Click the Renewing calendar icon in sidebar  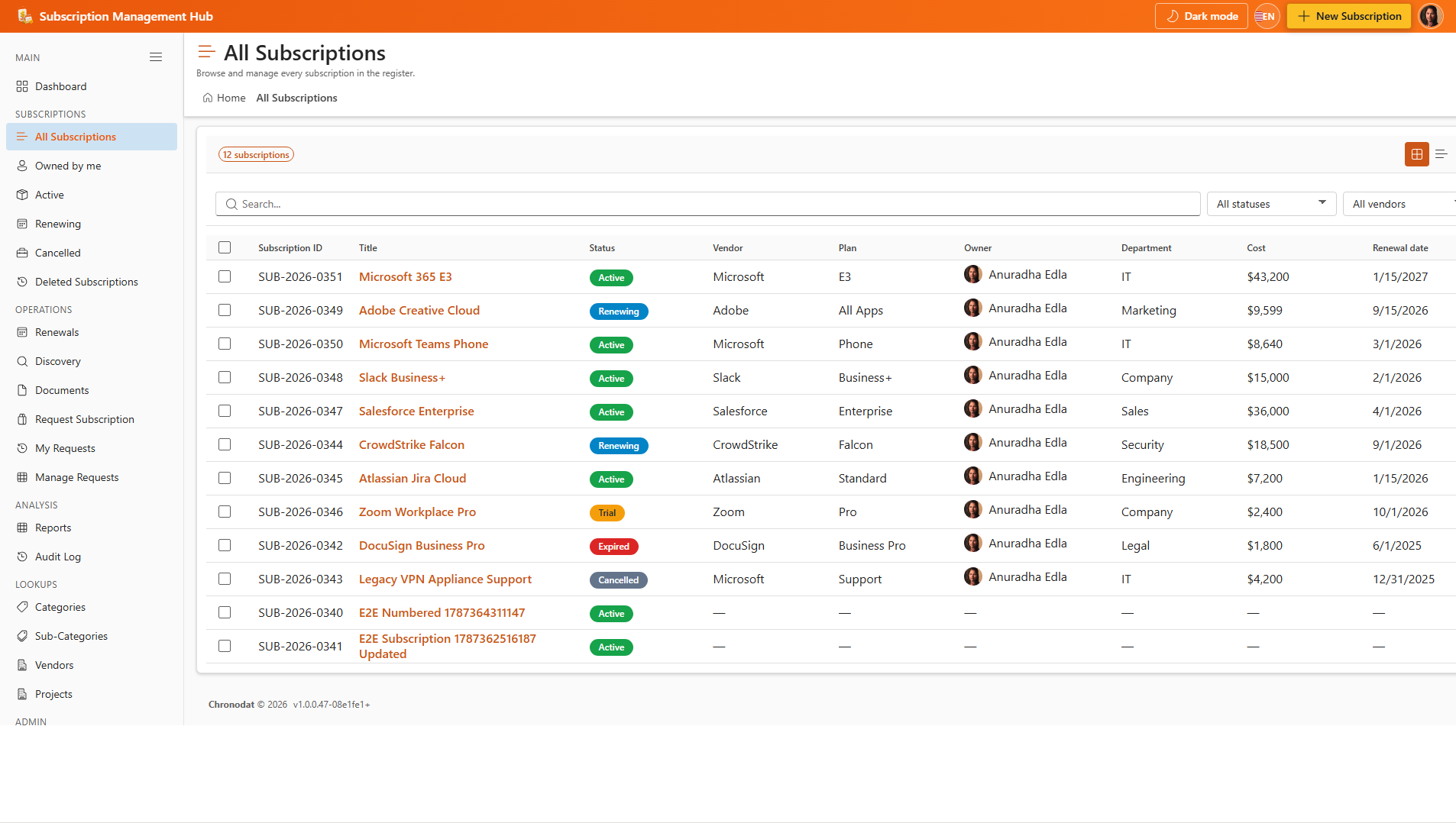[x=22, y=224]
